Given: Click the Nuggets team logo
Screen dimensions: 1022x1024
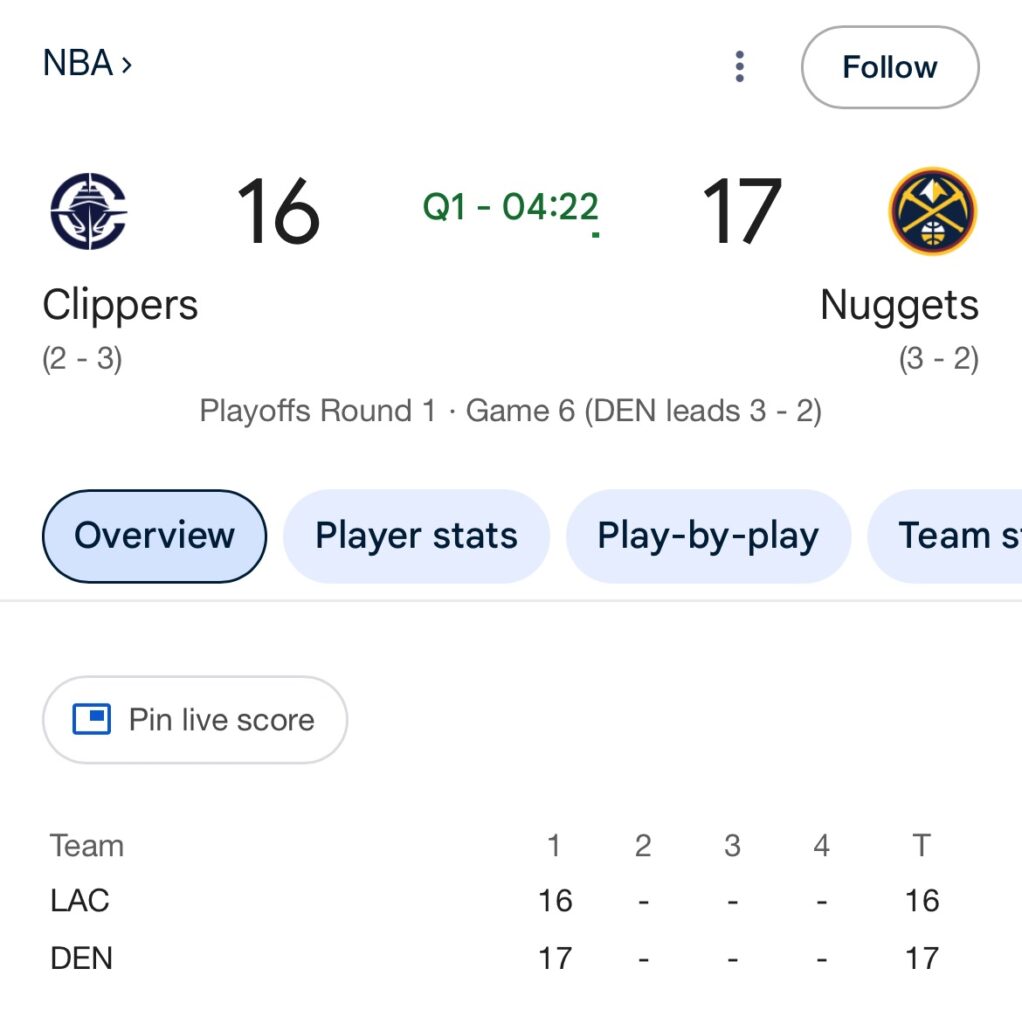Looking at the screenshot, I should pyautogui.click(x=932, y=211).
